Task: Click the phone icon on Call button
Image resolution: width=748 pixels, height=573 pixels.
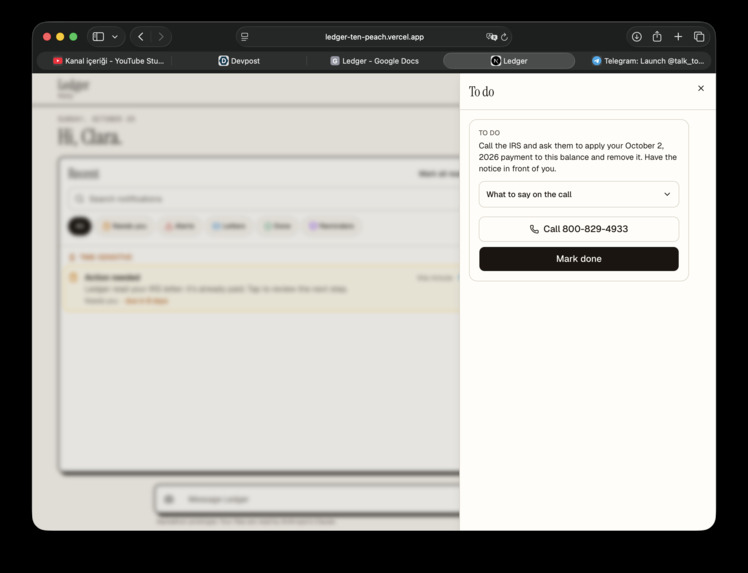Action: 534,229
